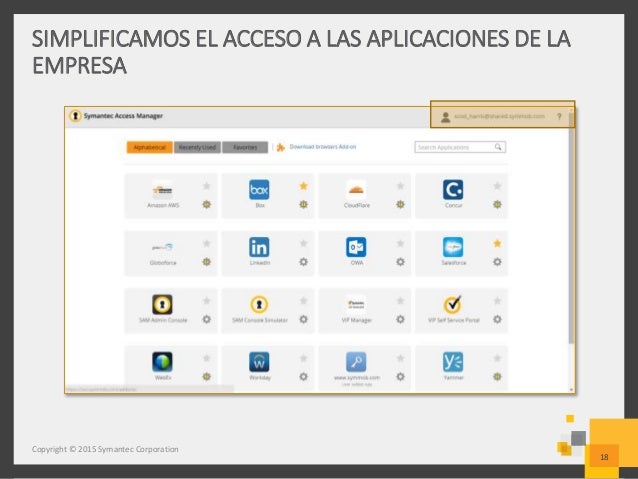Screen dimensions: 638x479
Task: Open help via the question mark icon
Action: [x=559, y=117]
